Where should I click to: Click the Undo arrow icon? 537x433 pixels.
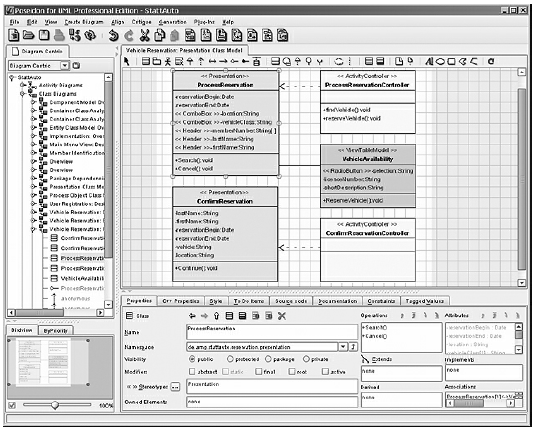click(114, 35)
